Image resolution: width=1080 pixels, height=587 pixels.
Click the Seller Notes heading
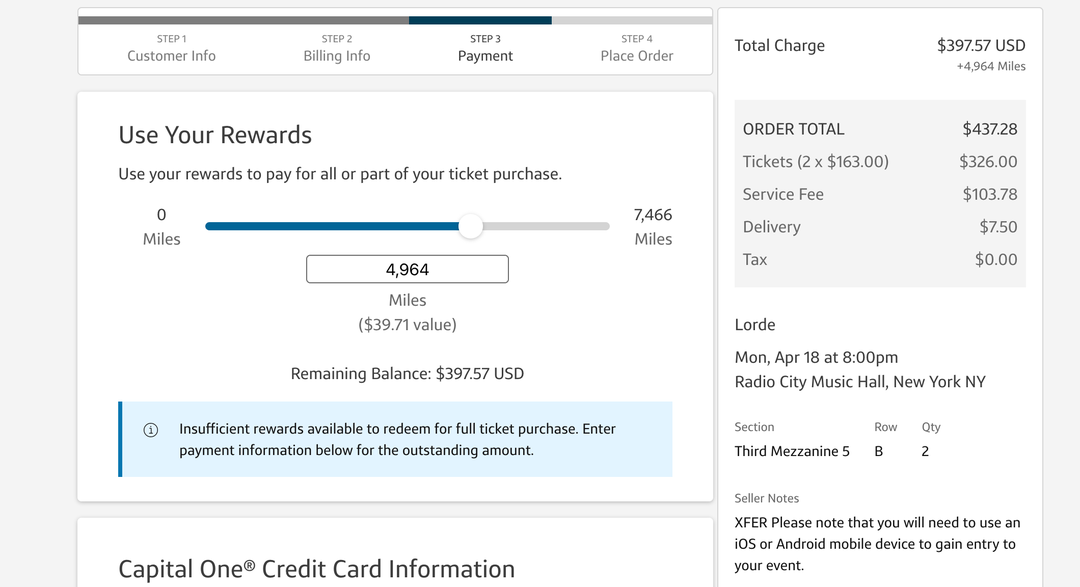coord(767,498)
